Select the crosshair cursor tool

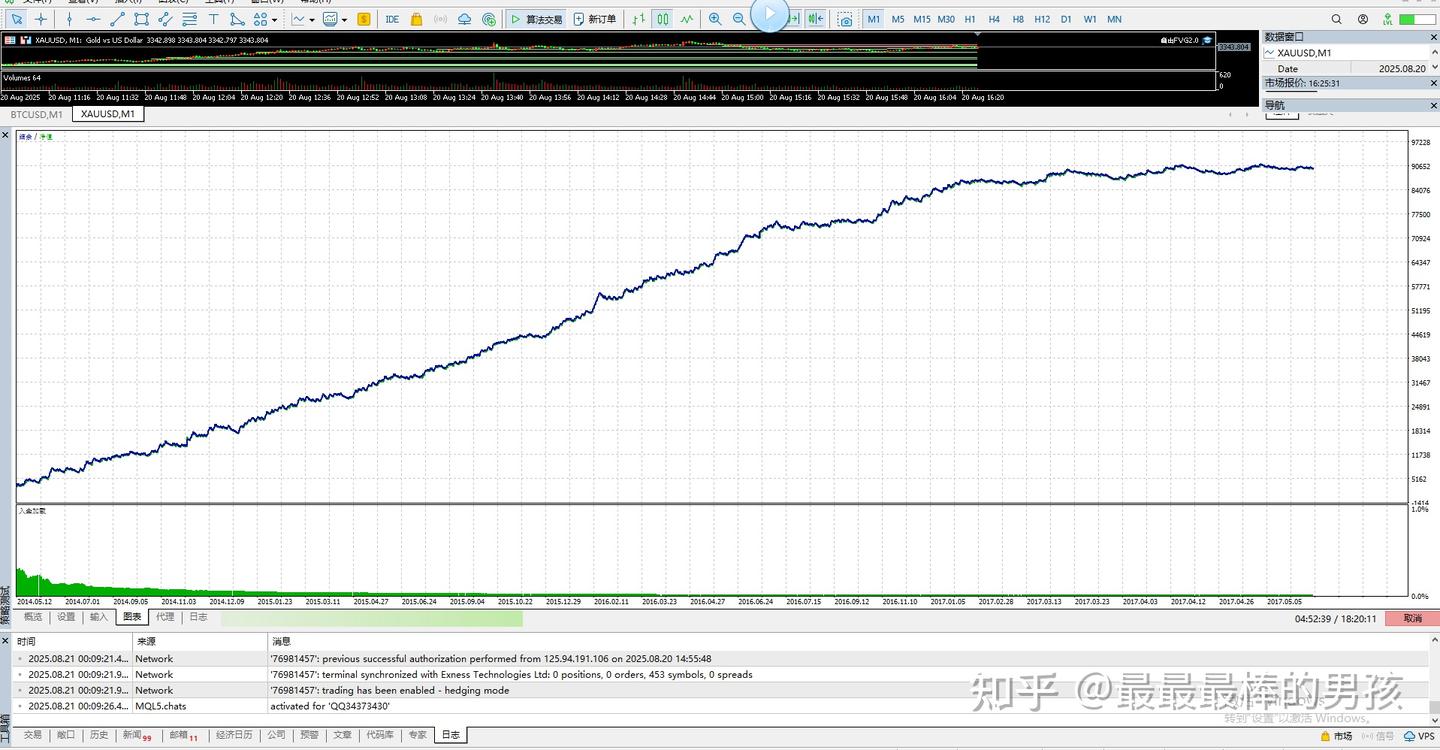41,19
